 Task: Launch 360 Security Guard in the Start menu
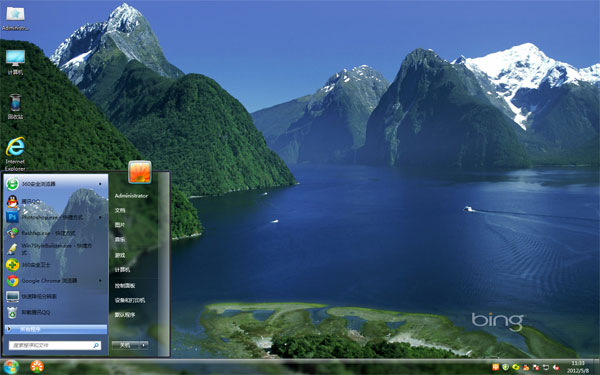click(x=55, y=265)
